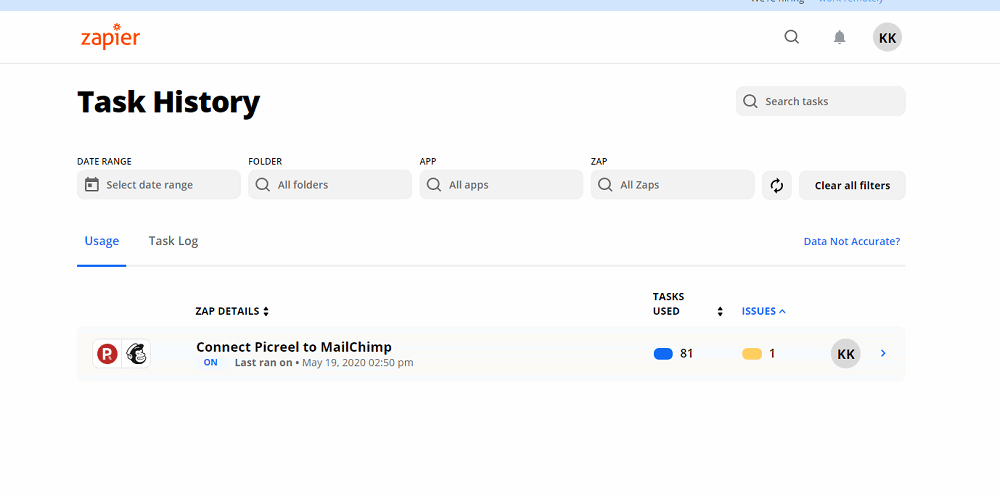Toggle the ON status badge
The image size is (1000, 496).
tap(210, 362)
